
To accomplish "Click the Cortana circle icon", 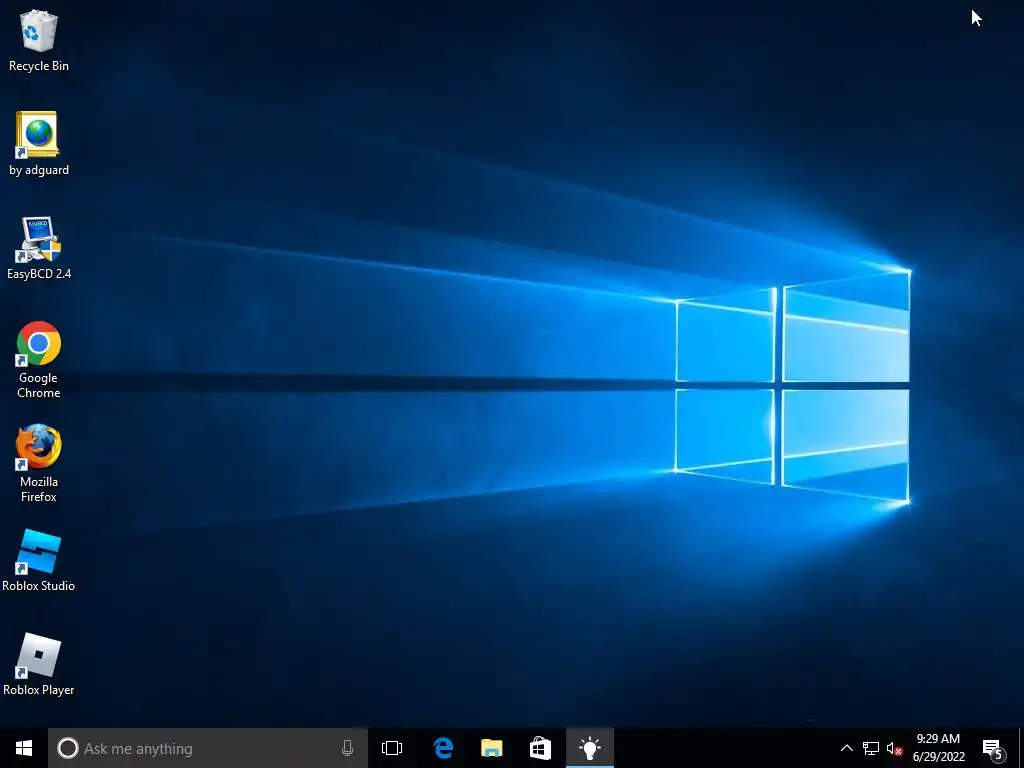I will pyautogui.click(x=67, y=748).
